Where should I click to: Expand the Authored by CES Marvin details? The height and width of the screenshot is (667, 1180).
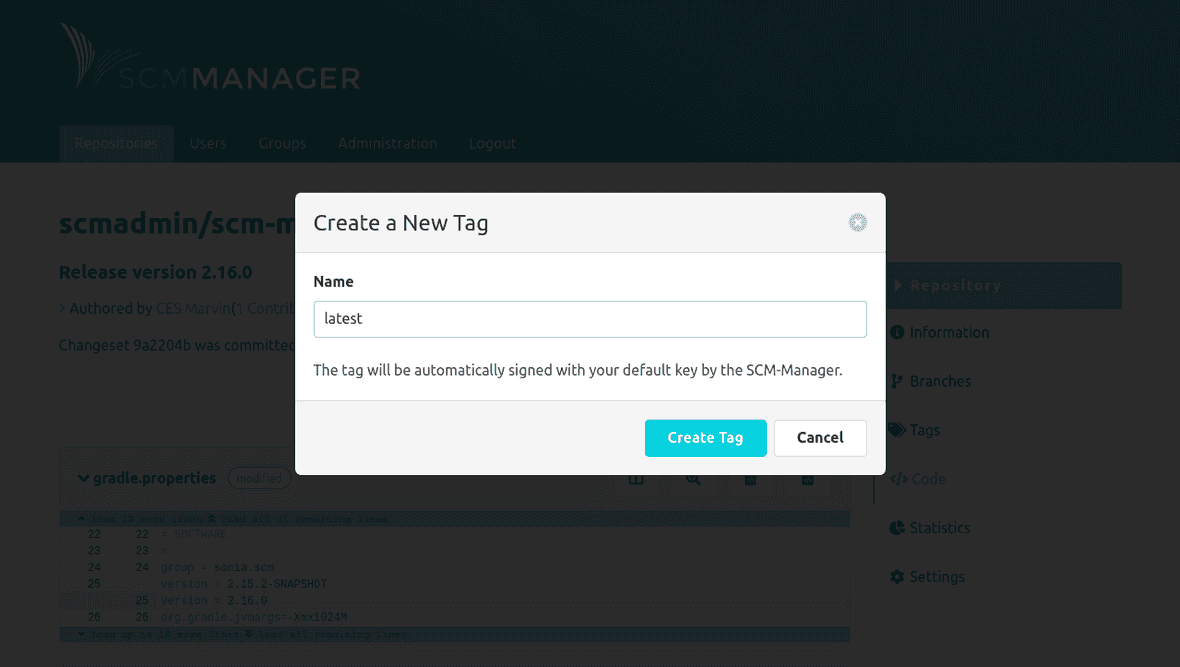[x=61, y=308]
